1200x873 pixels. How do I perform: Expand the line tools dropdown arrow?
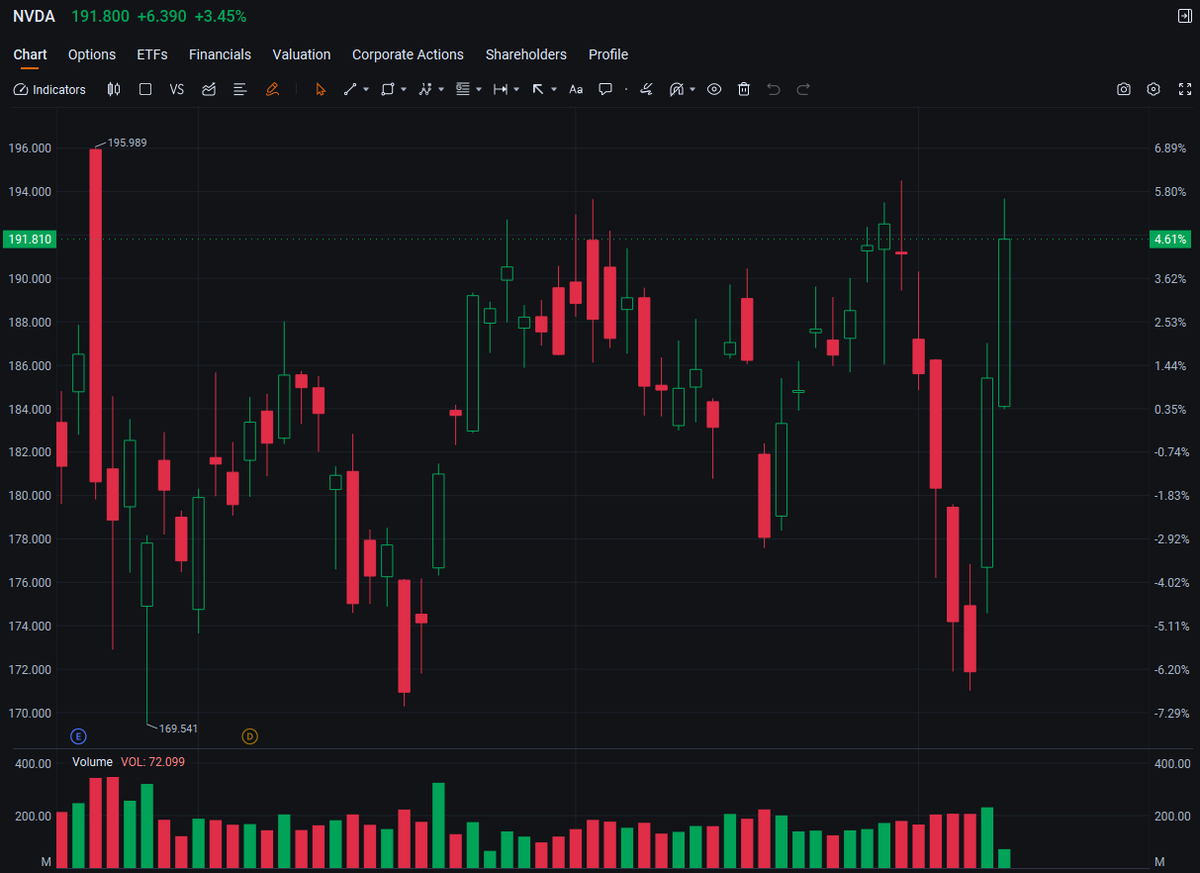pos(366,89)
